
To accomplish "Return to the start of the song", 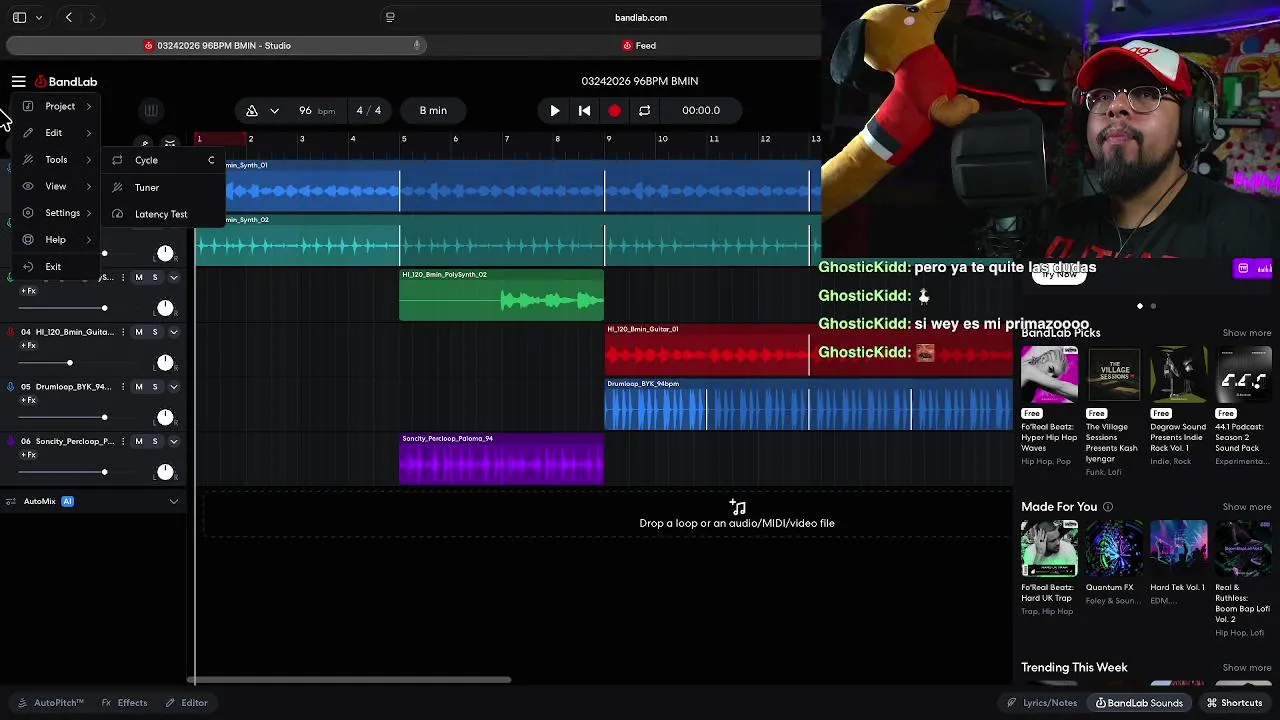I will (585, 111).
